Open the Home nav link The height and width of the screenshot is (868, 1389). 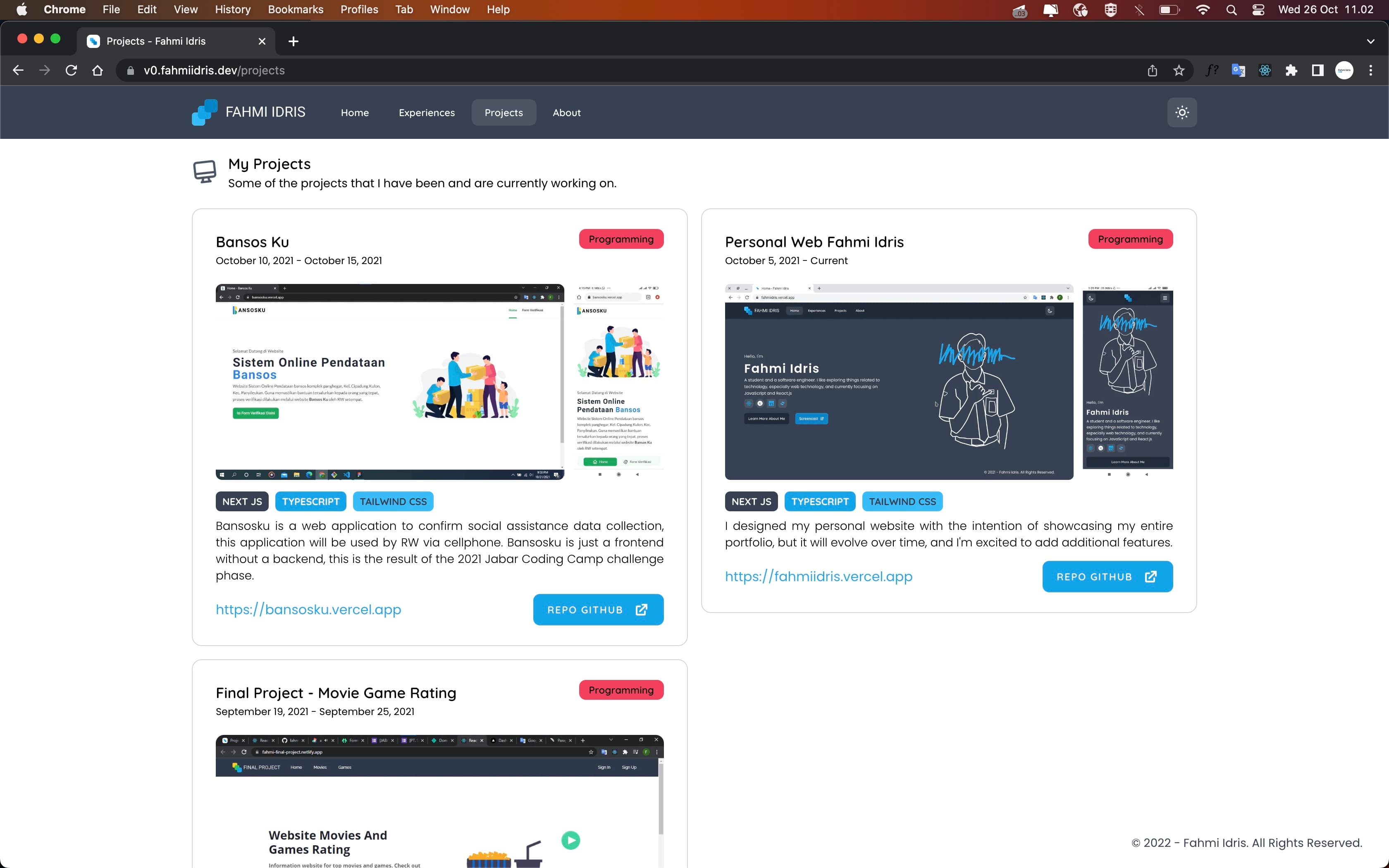coord(355,112)
